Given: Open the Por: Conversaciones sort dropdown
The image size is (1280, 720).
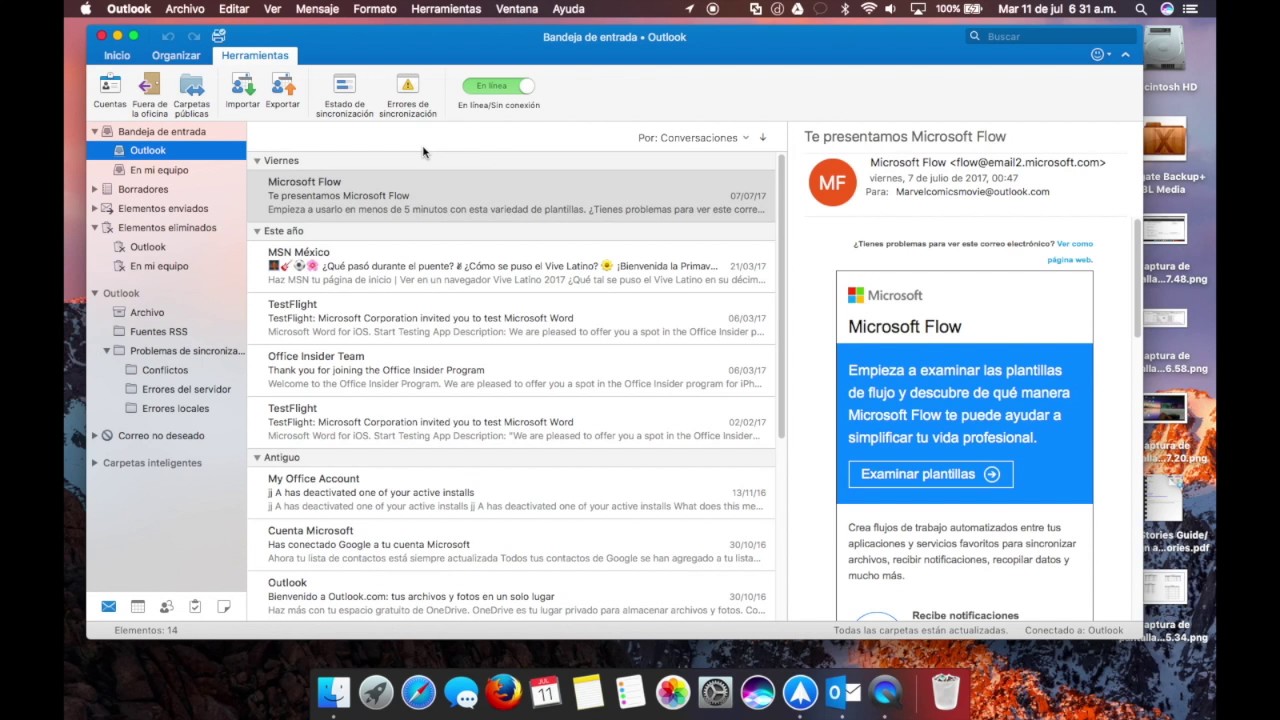Looking at the screenshot, I should (693, 138).
